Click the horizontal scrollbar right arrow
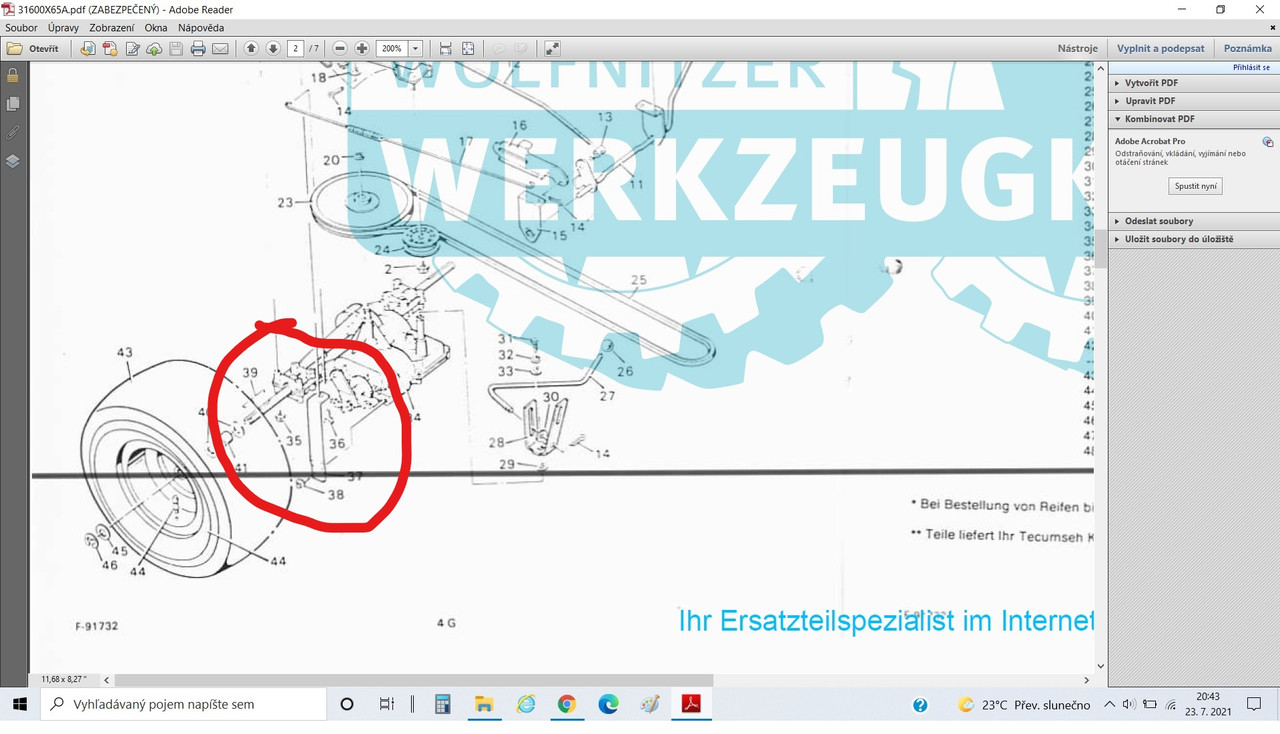Screen dimensions: 1280x734 pyautogui.click(x=1087, y=680)
